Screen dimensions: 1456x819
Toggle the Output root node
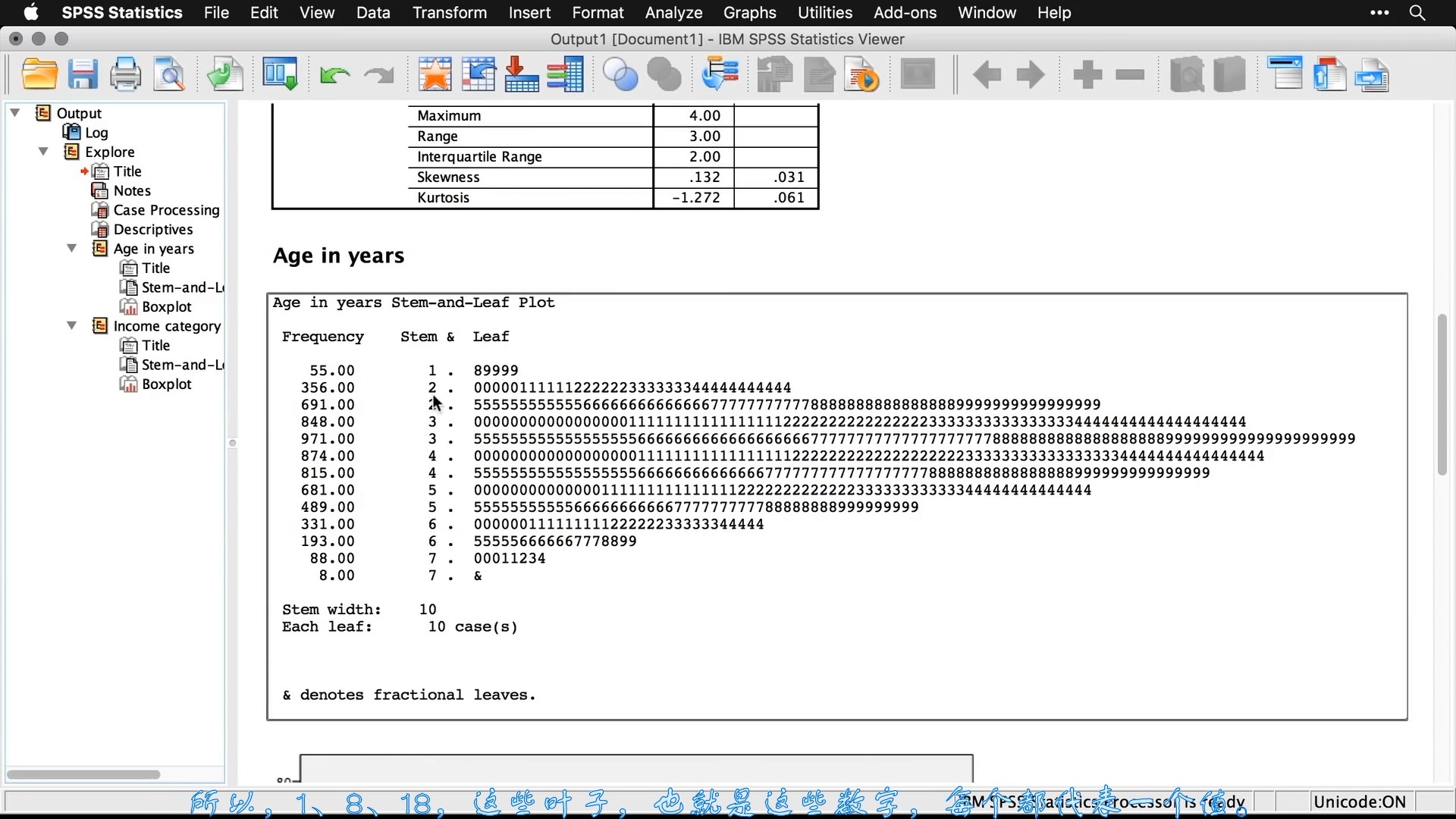pyautogui.click(x=16, y=112)
